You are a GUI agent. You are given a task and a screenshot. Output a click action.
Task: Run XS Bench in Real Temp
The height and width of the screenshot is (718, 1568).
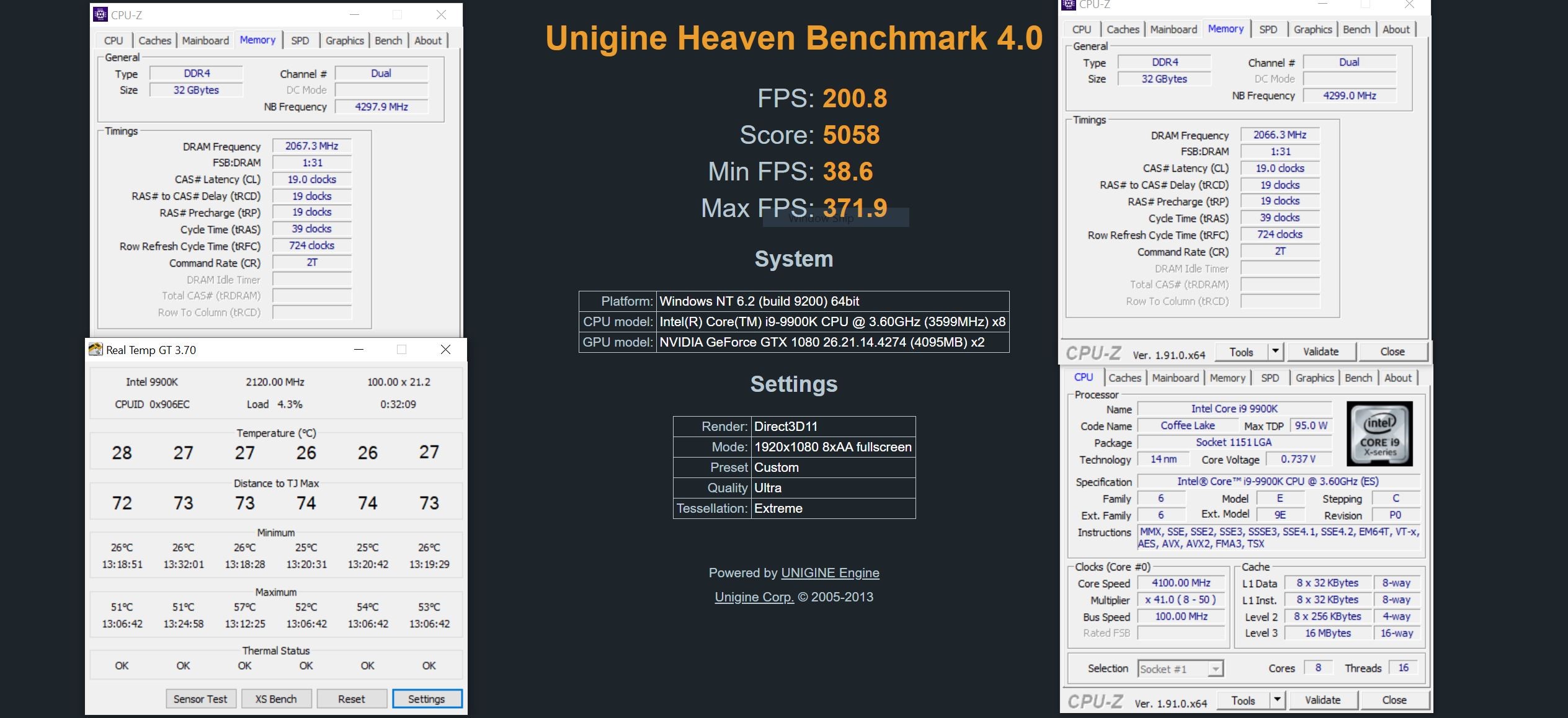pos(276,699)
